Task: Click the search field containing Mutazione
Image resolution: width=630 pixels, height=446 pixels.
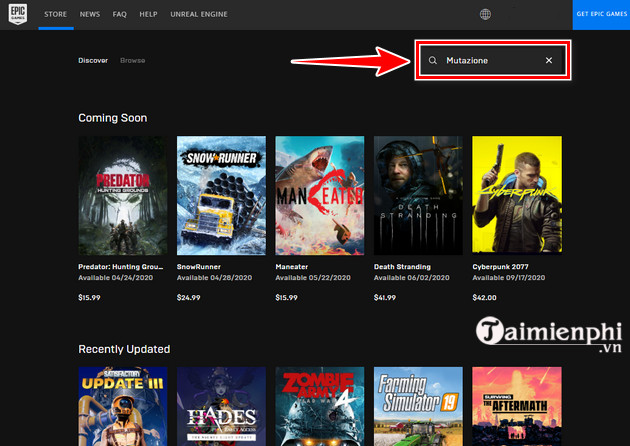Action: coord(492,60)
